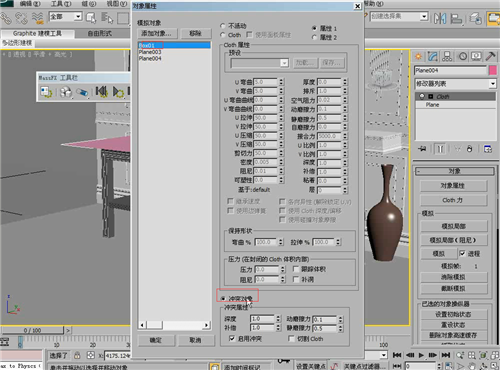Select the Inactive (不活动) radio button

[223, 26]
